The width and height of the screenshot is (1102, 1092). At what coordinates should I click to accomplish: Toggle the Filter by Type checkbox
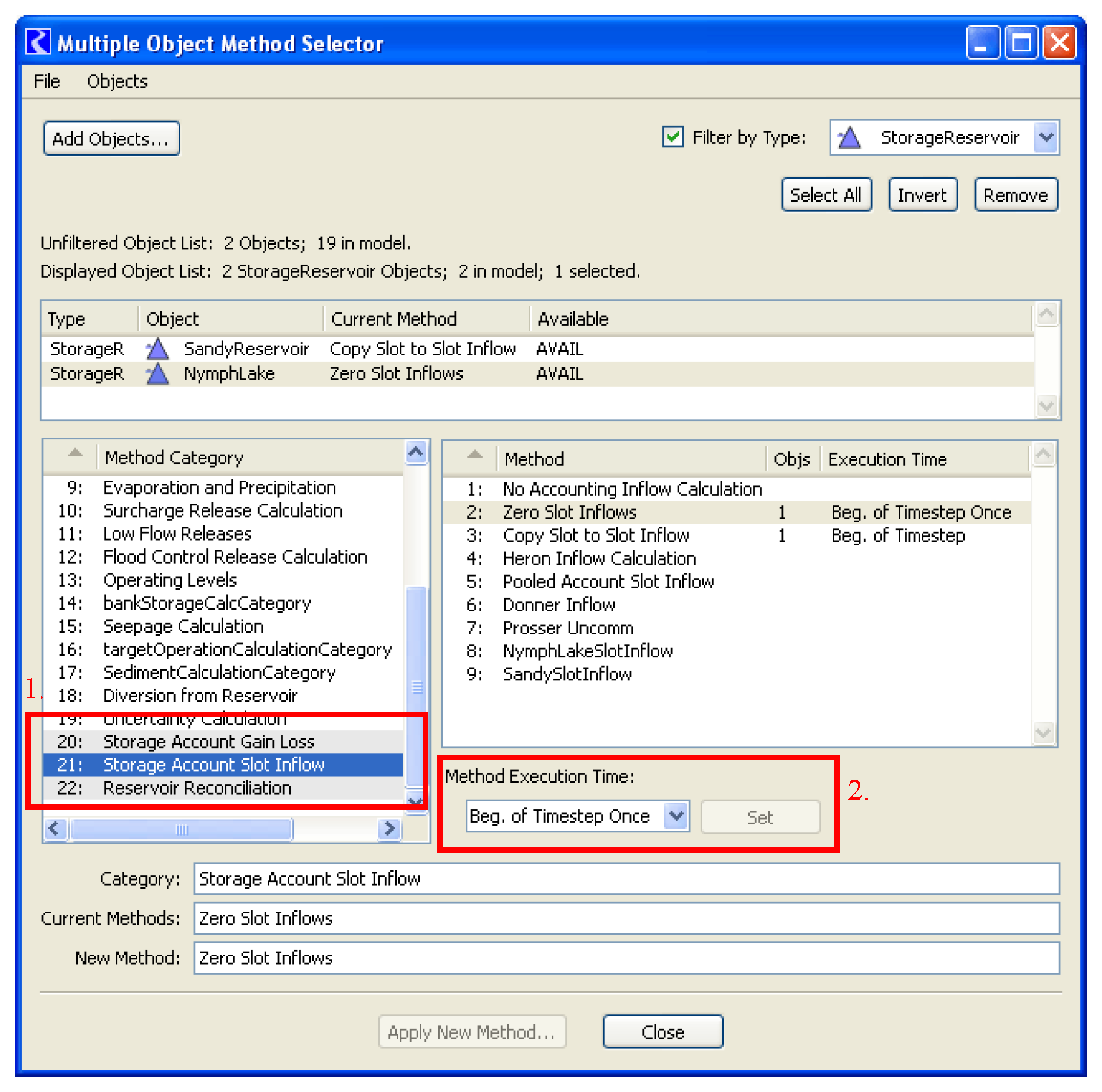pos(673,137)
